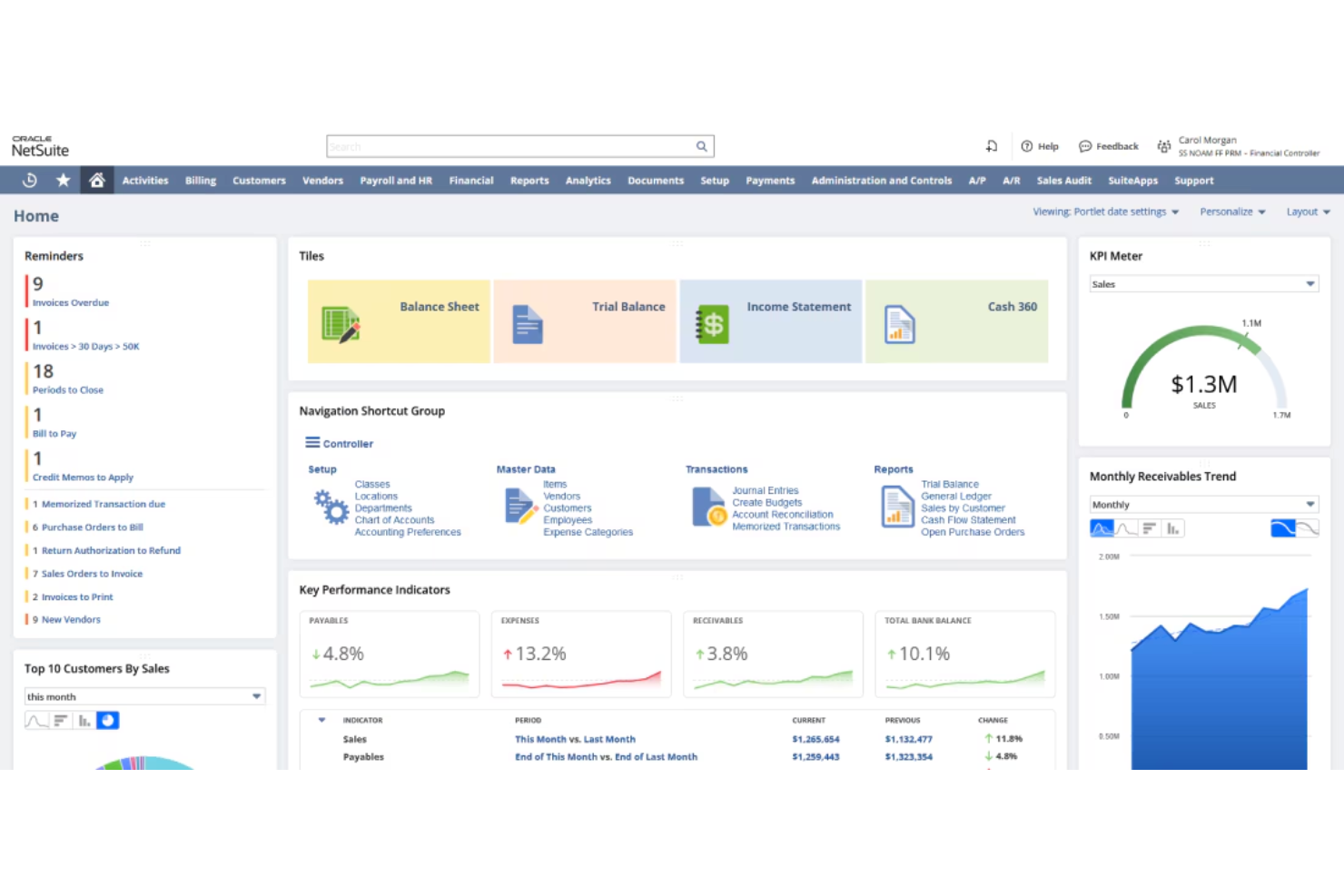This screenshot has width=1344, height=896.
Task: Click the Shortcuts star icon
Action: pyautogui.click(x=63, y=180)
